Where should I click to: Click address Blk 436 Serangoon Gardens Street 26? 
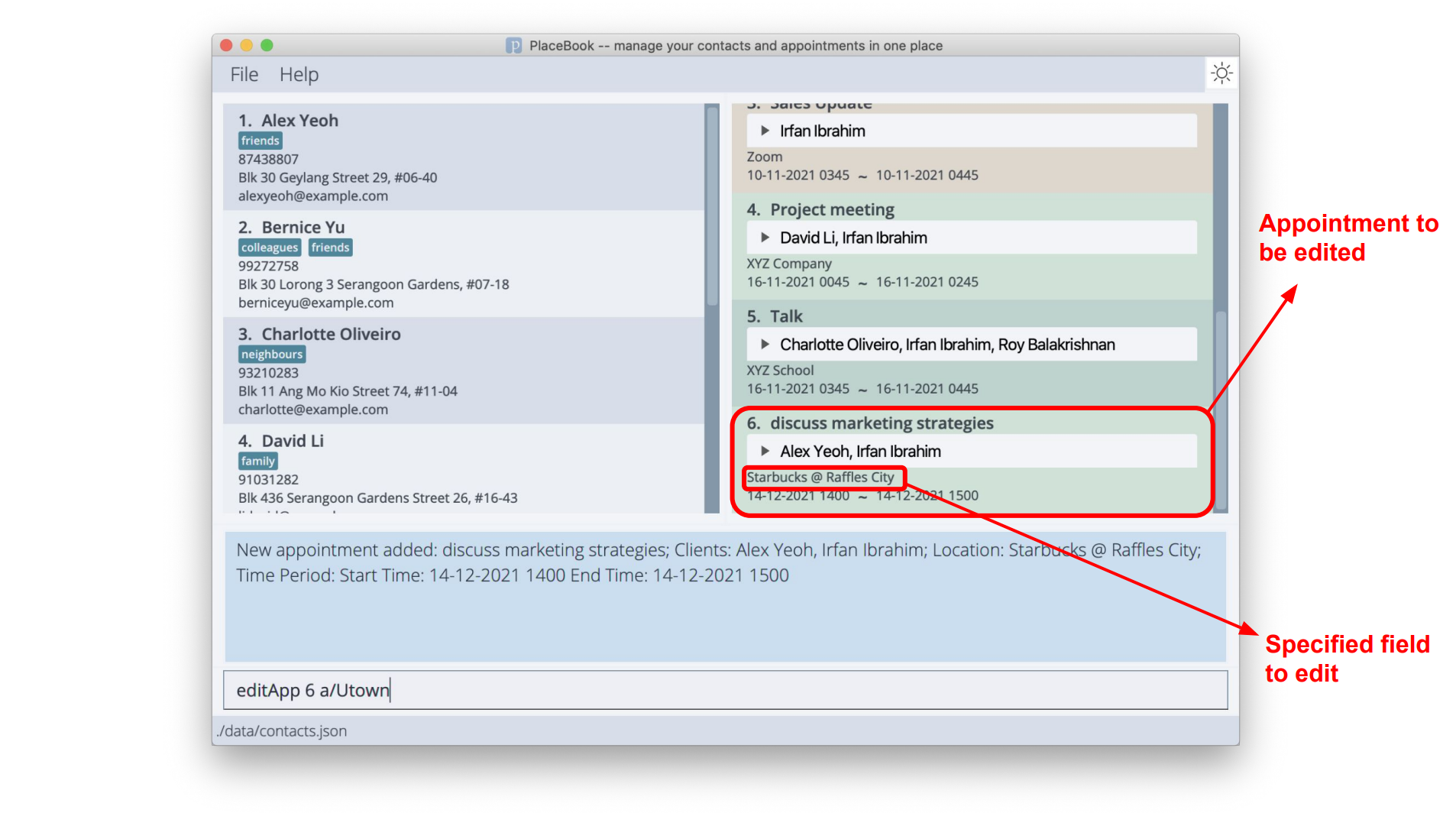pyautogui.click(x=377, y=498)
